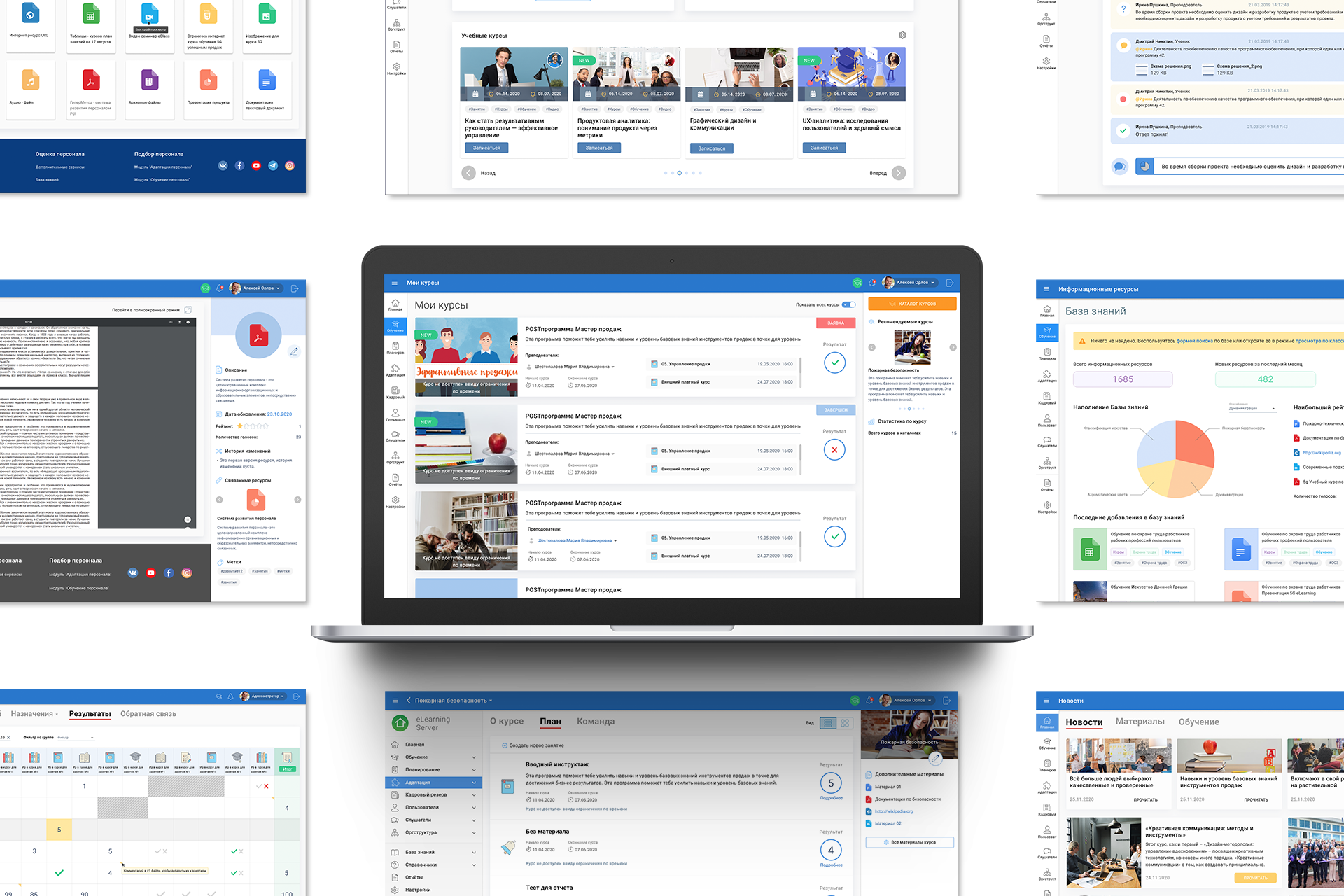
Task: Open Слушатели icon in Мои курсы sidebar
Action: pyautogui.click(x=395, y=436)
